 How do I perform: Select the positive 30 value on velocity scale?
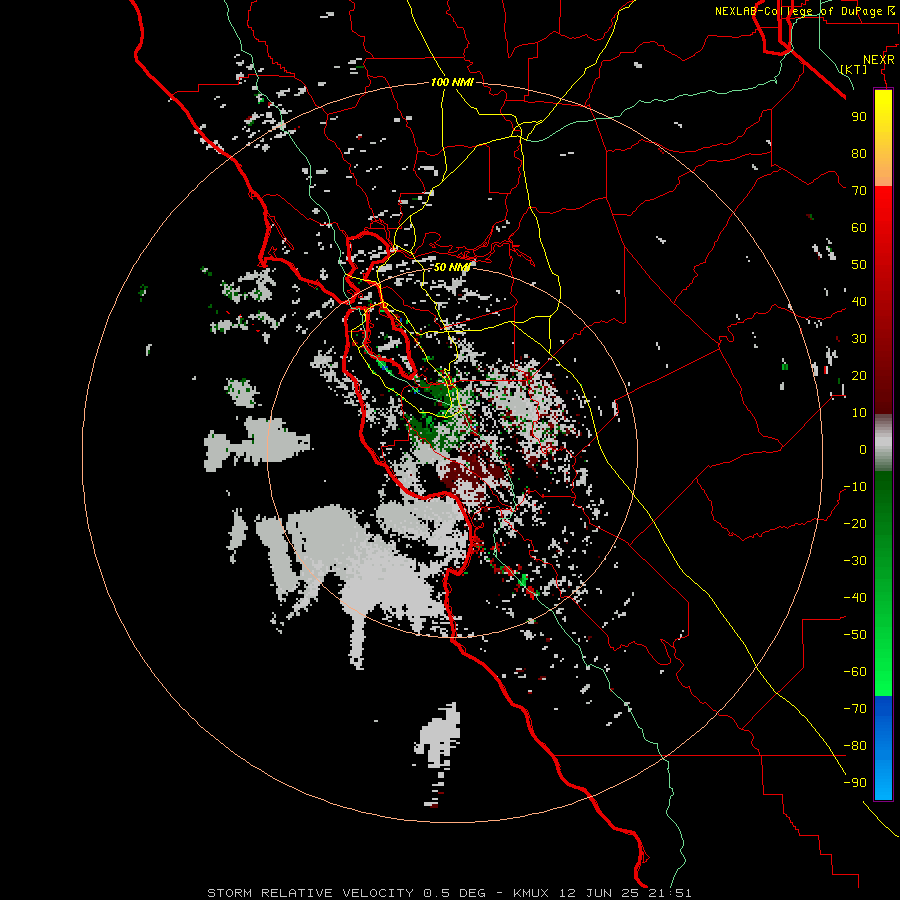(859, 339)
